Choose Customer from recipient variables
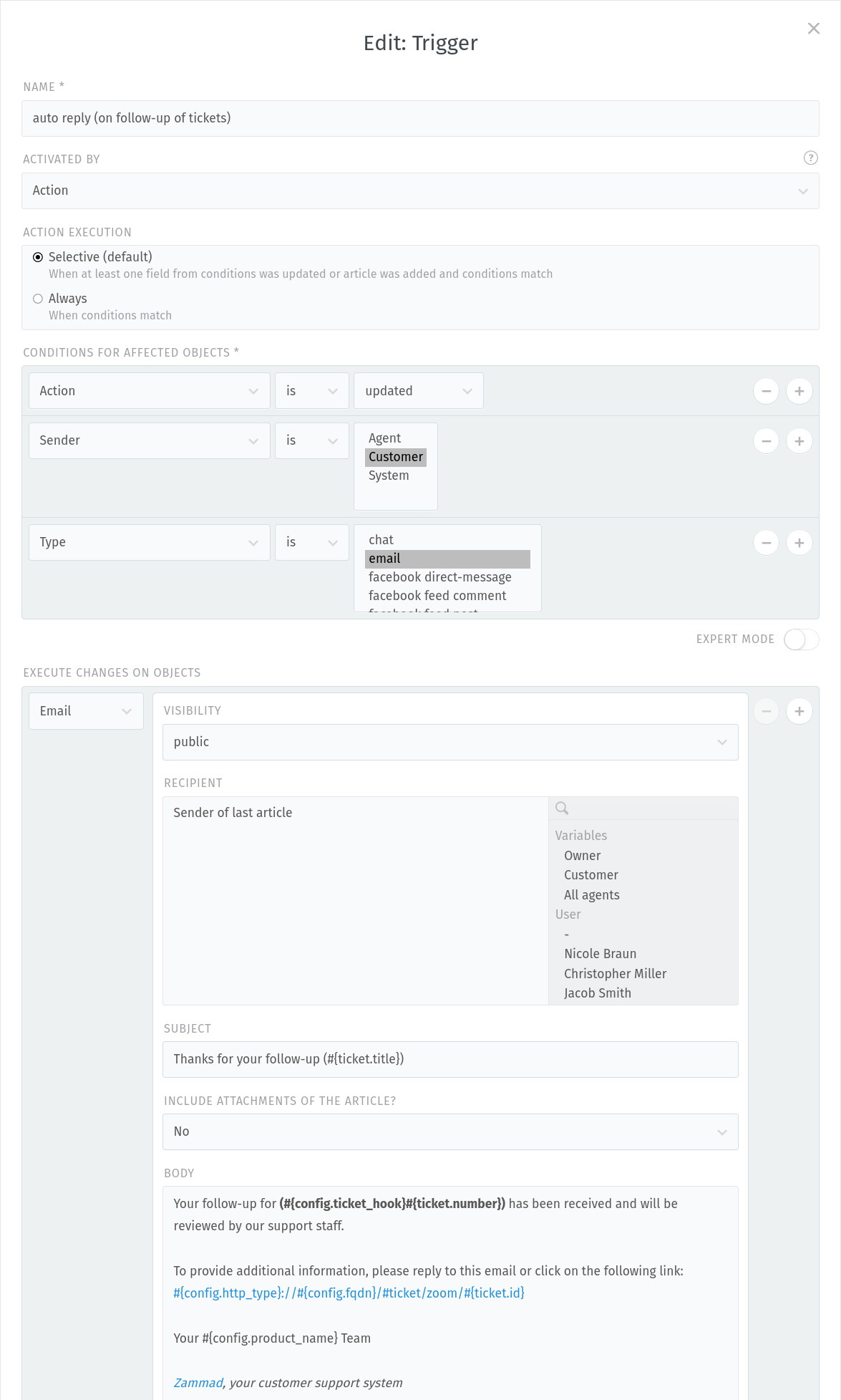Screen dimensions: 841x1400 pyautogui.click(x=643, y=875)
